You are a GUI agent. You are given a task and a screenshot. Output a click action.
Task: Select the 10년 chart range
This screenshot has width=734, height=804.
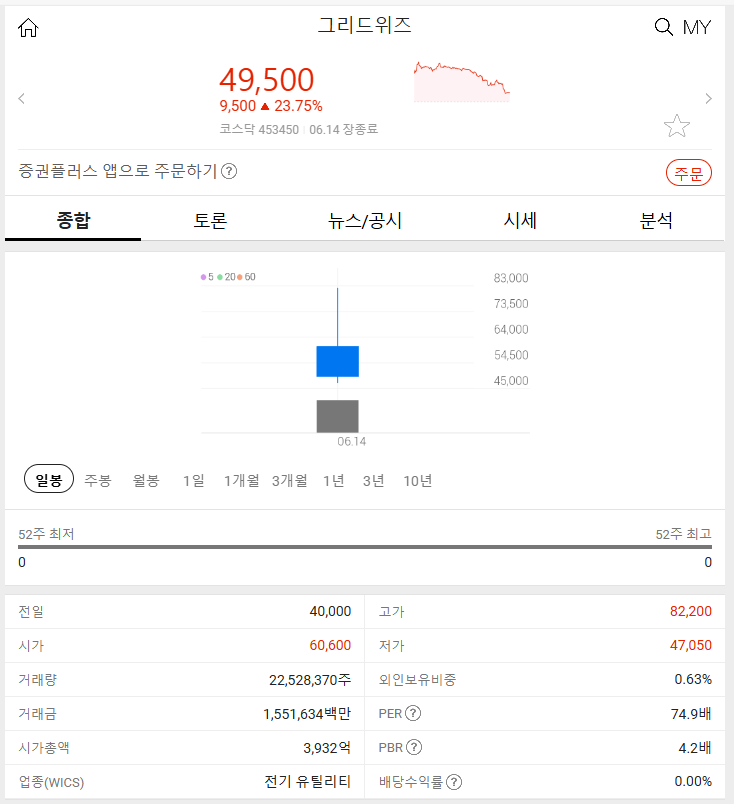tap(418, 480)
